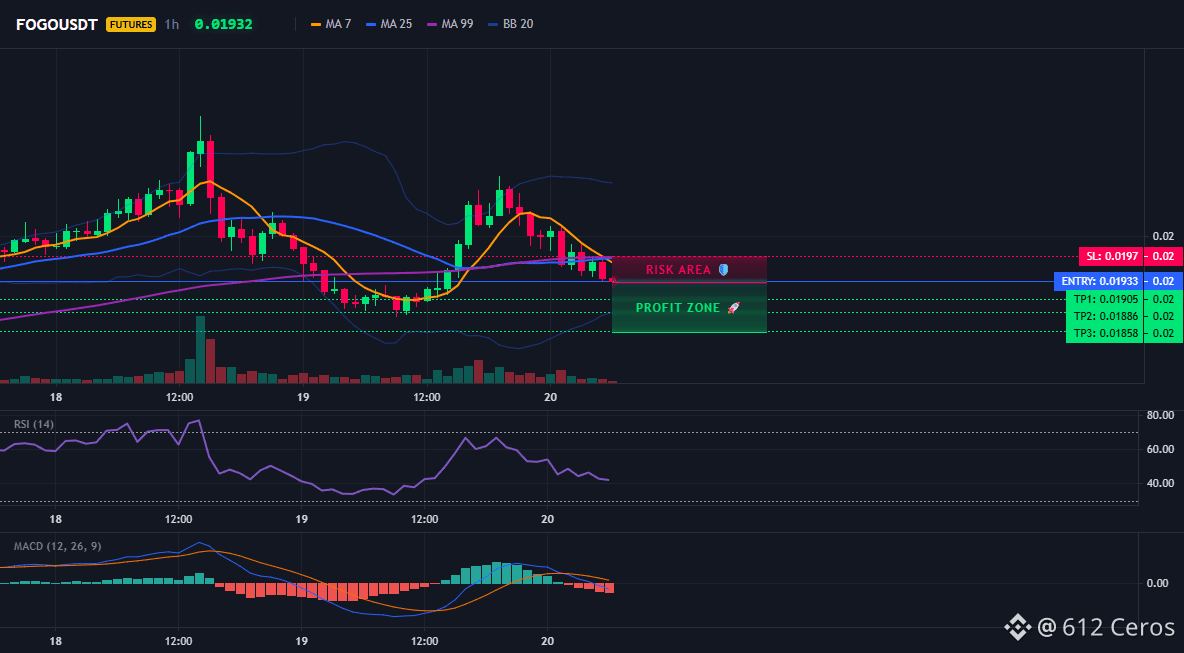Click the blue MA 25 legend marker
The height and width of the screenshot is (653, 1184).
[x=371, y=24]
